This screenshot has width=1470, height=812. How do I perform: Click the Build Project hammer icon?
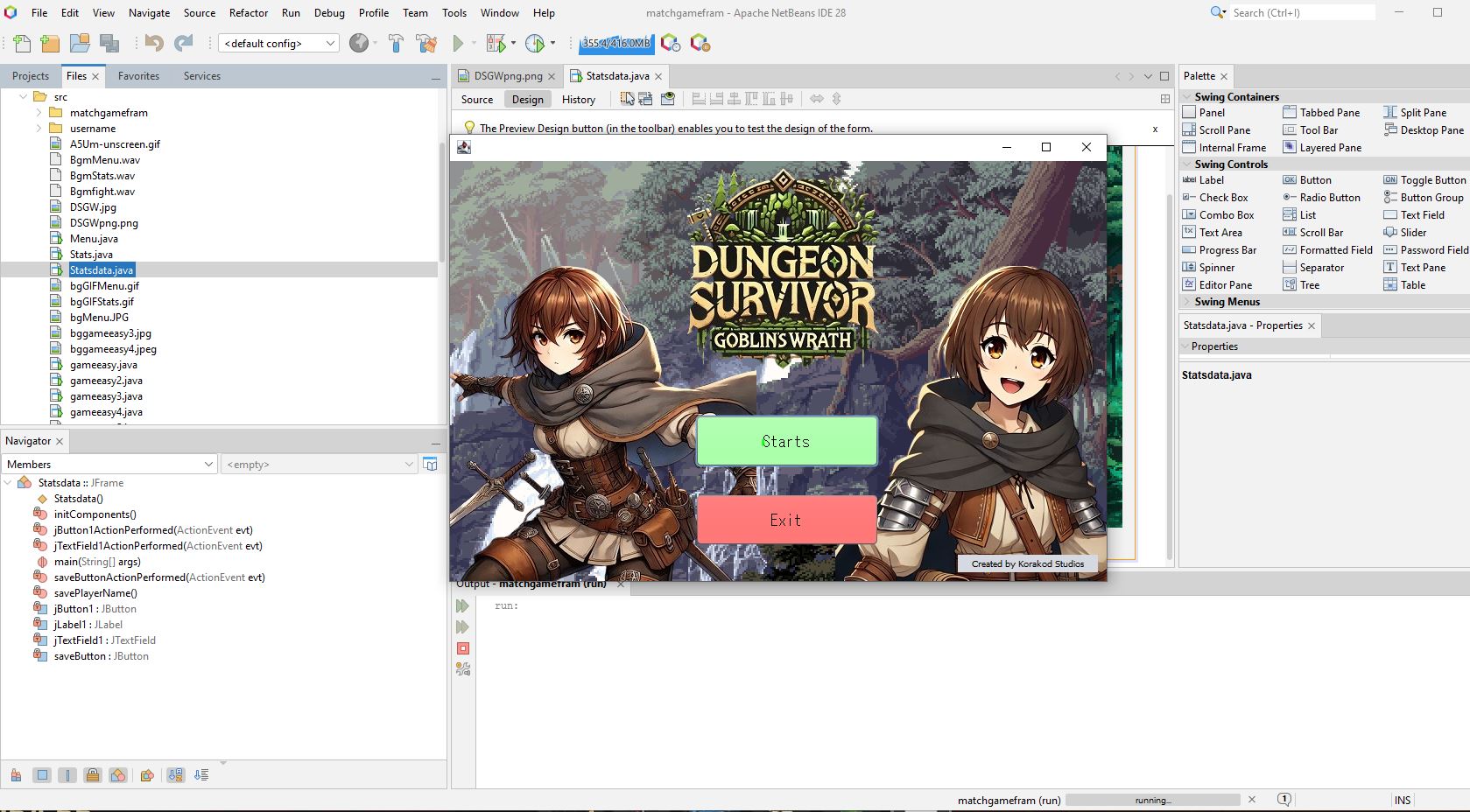pyautogui.click(x=396, y=44)
